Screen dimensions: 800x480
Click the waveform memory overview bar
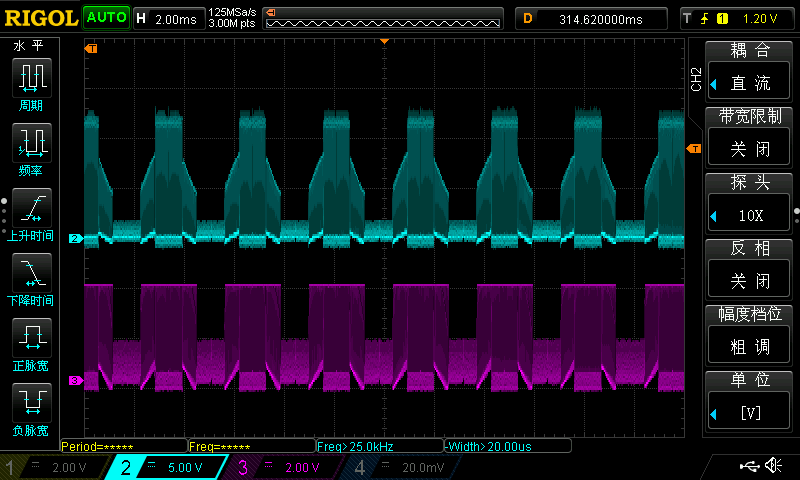pyautogui.click(x=383, y=19)
